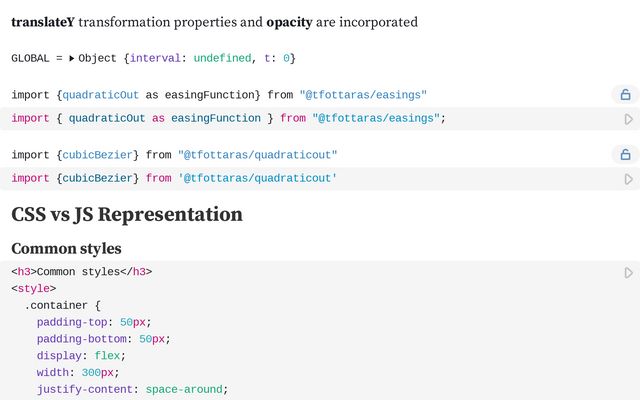Run the cubicBezier import cell
The image size is (640, 400).
click(629, 179)
